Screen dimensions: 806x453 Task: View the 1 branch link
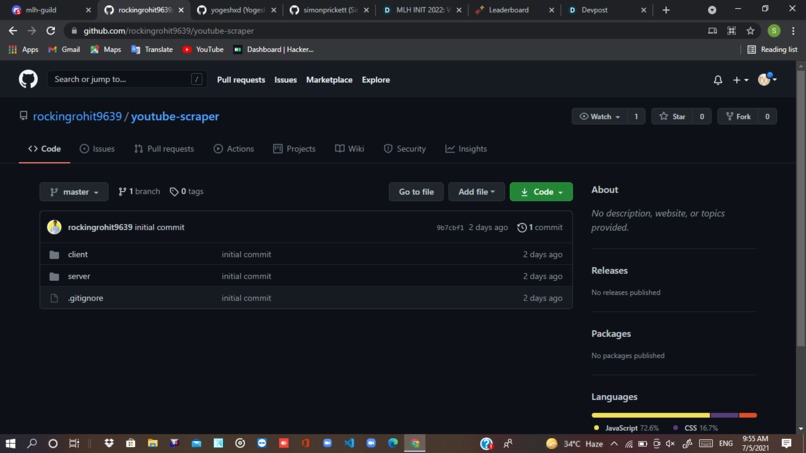click(x=139, y=191)
